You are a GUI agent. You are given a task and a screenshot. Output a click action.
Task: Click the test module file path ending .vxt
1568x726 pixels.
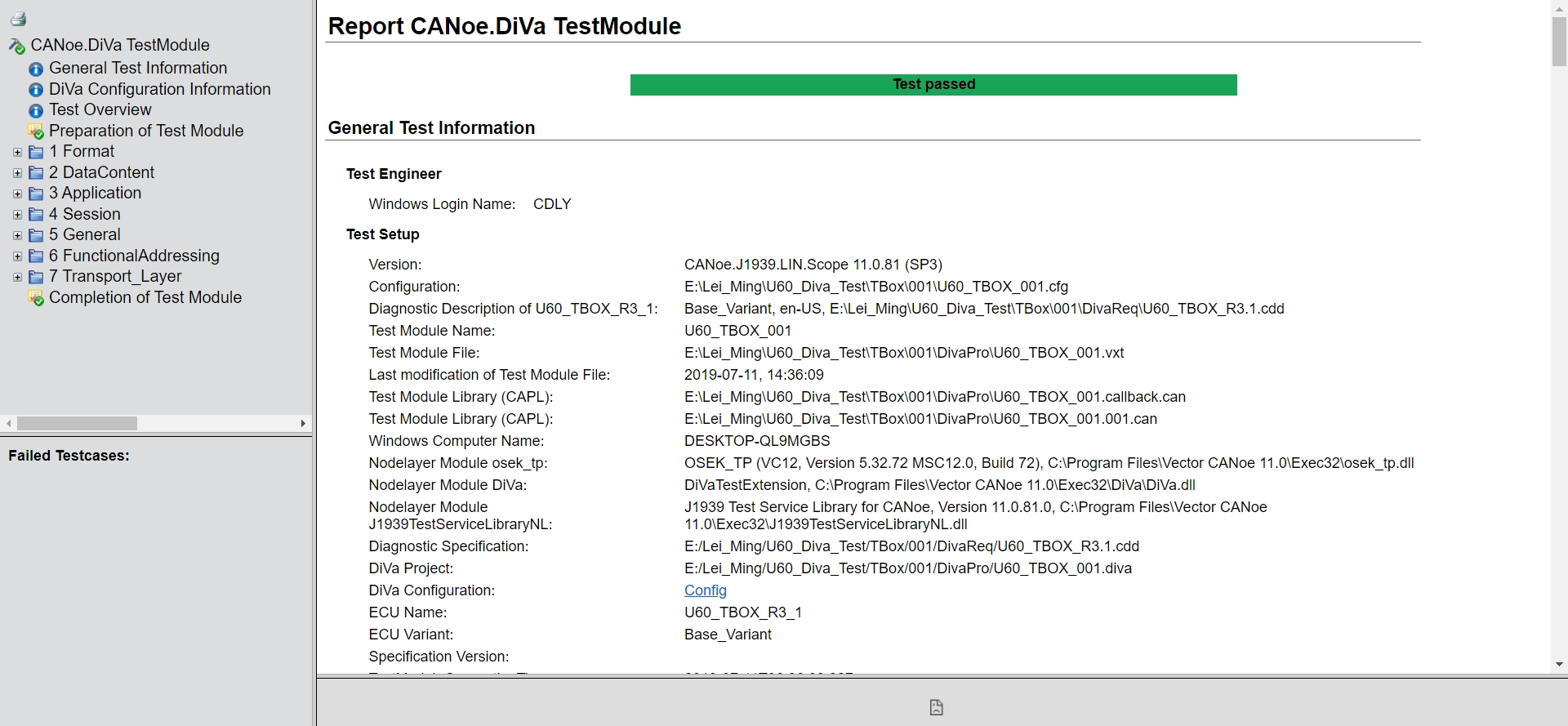(x=904, y=353)
